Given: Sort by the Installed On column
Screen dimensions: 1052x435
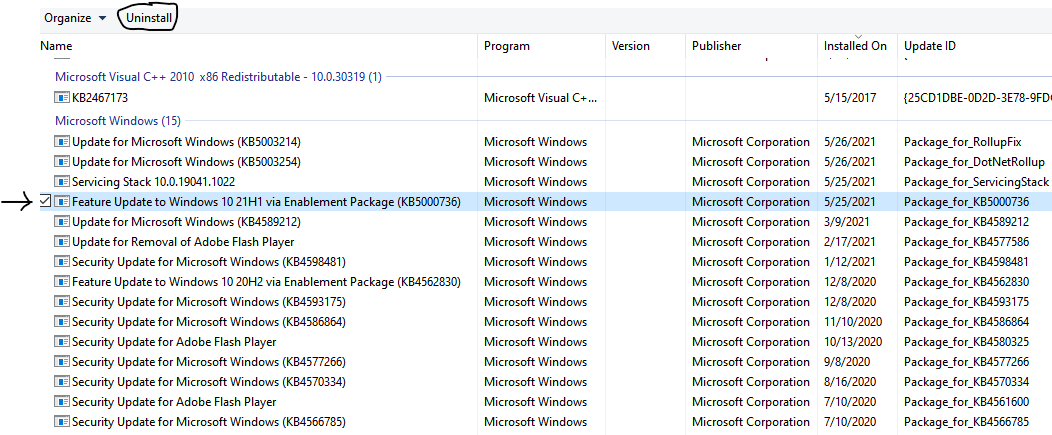Looking at the screenshot, I should tap(857, 46).
